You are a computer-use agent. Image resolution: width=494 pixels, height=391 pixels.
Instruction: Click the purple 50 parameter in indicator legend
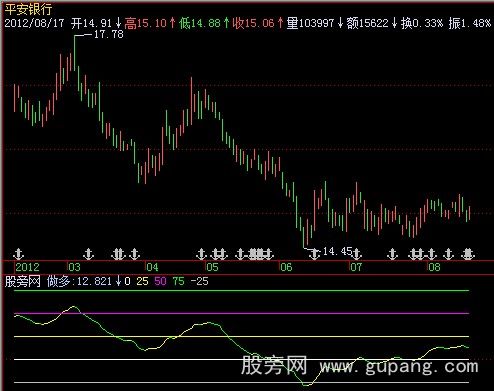pos(160,281)
